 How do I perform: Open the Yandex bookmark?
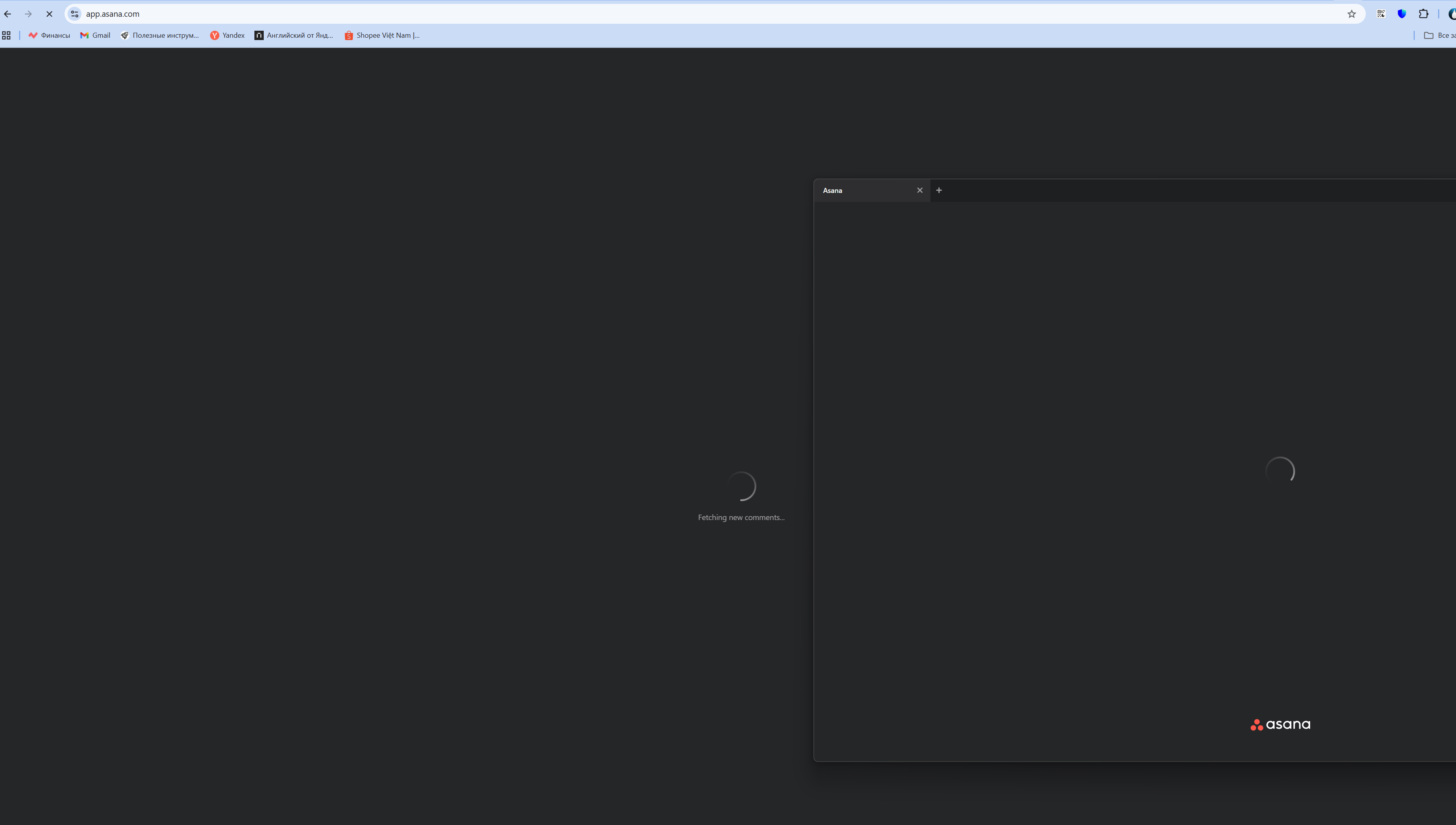point(227,35)
